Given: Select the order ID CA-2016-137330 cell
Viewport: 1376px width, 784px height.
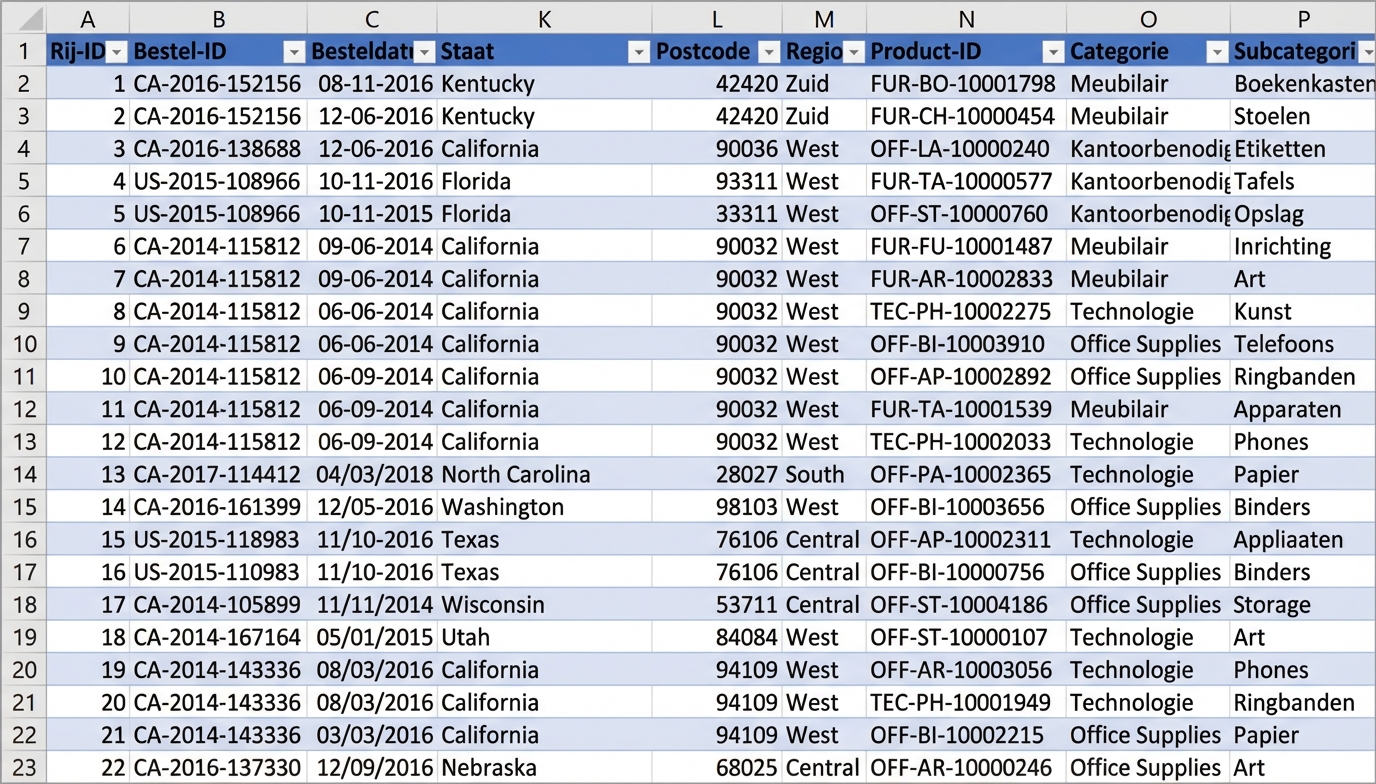Looking at the screenshot, I should coord(217,768).
